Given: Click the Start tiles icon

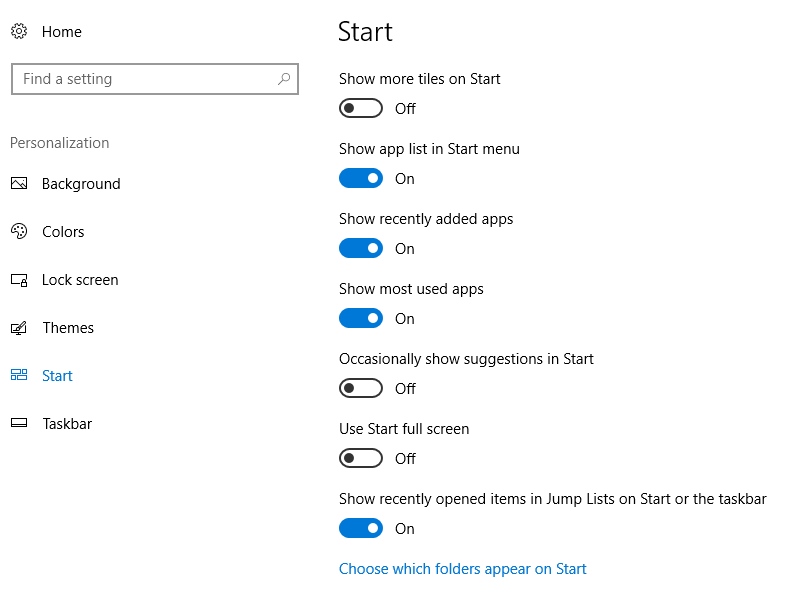Looking at the screenshot, I should tap(19, 375).
